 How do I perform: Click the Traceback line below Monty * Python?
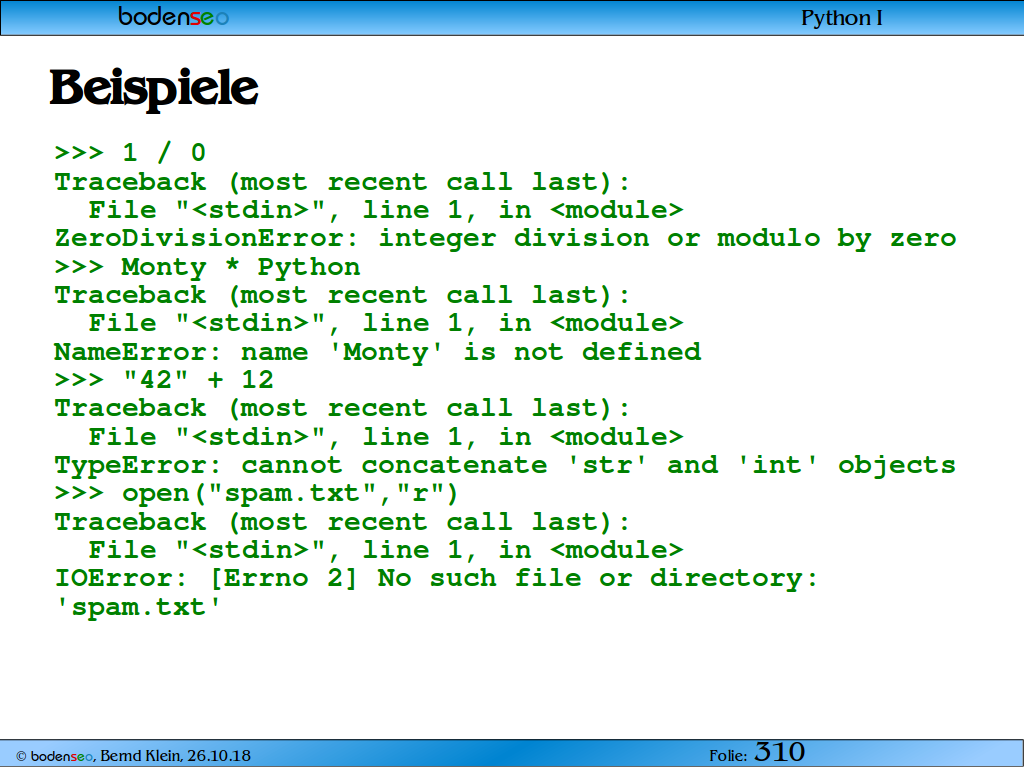point(342,295)
